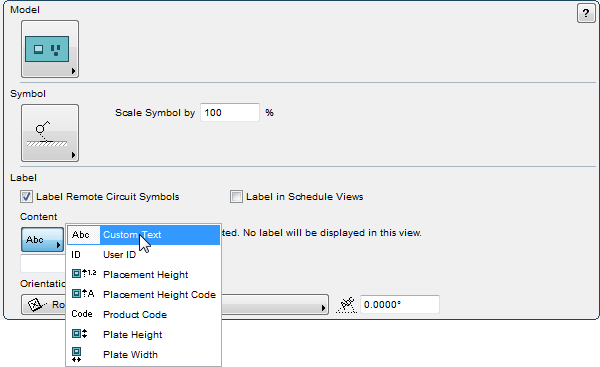Viewport: 600px width, 367px height.
Task: Enable Label in Schedule Views checkbox
Action: pos(236,197)
